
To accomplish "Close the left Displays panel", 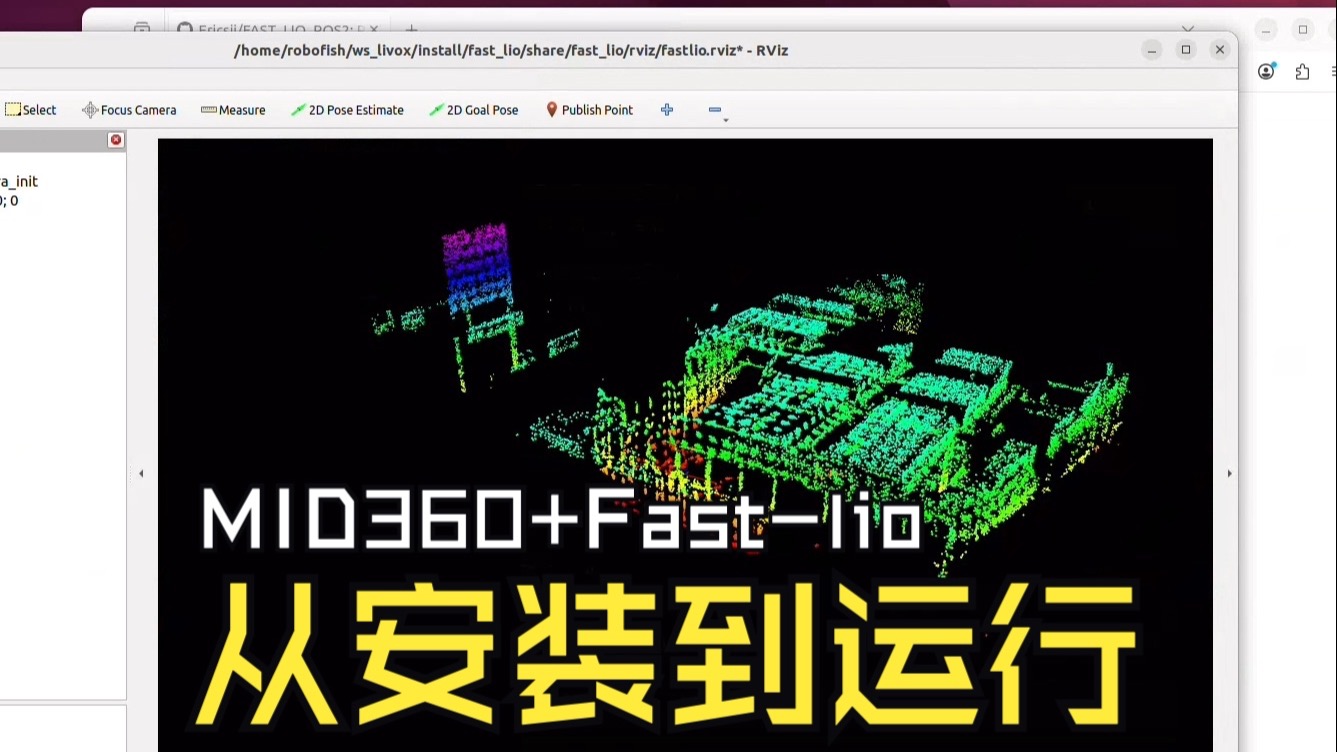I will point(116,140).
